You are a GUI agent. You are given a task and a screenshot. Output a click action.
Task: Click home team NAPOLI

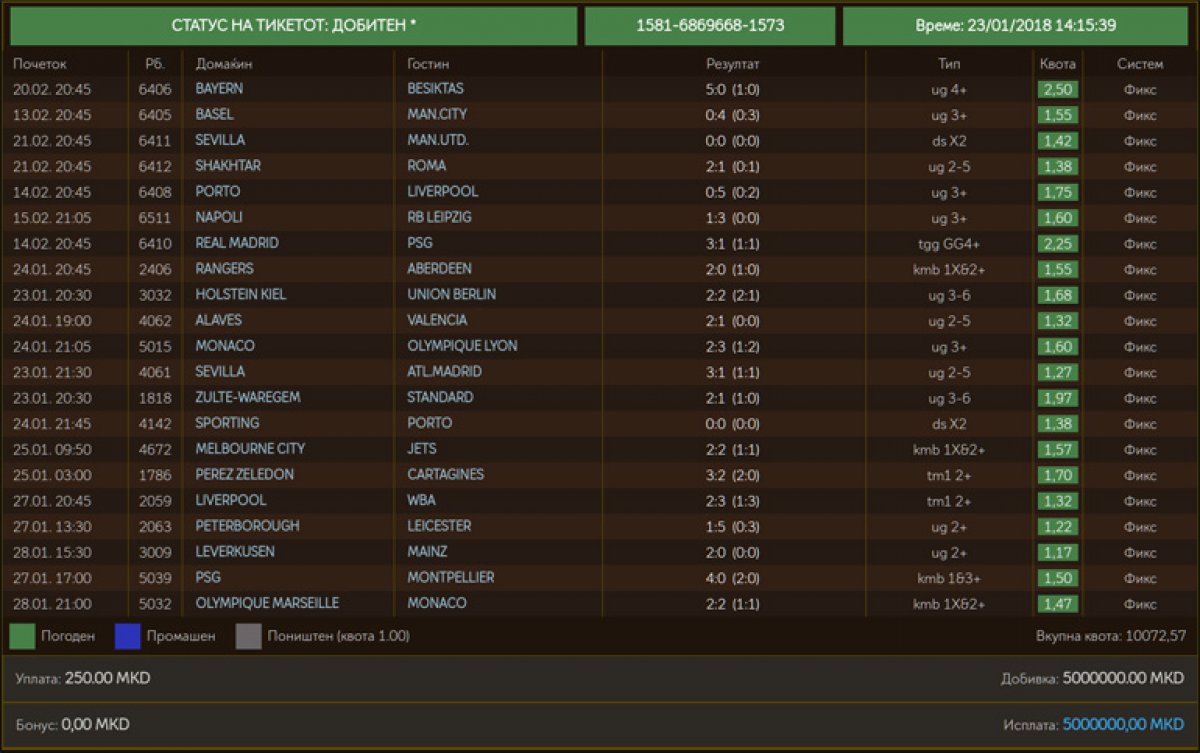tap(219, 217)
